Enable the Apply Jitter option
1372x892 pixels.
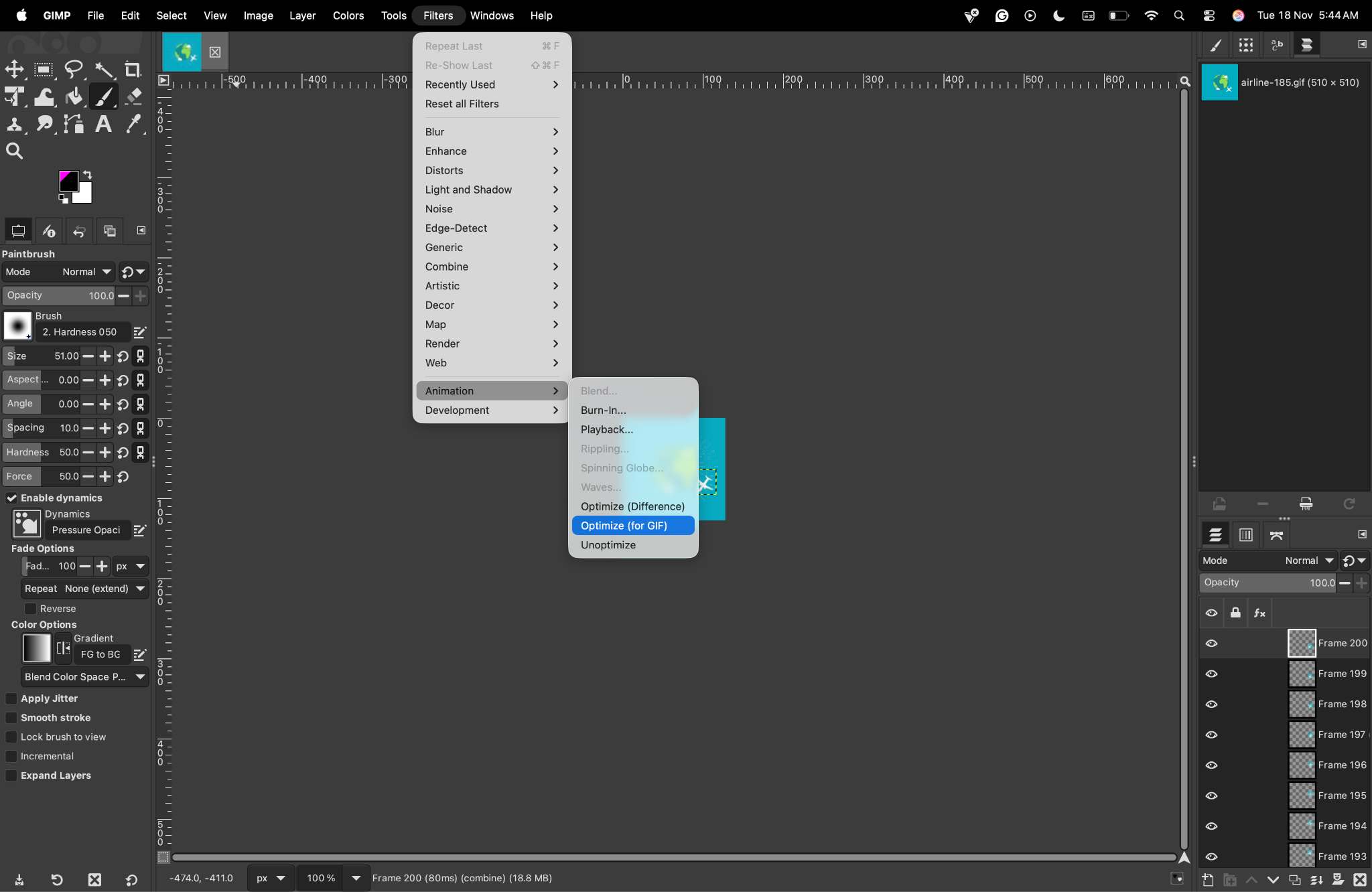click(x=11, y=698)
